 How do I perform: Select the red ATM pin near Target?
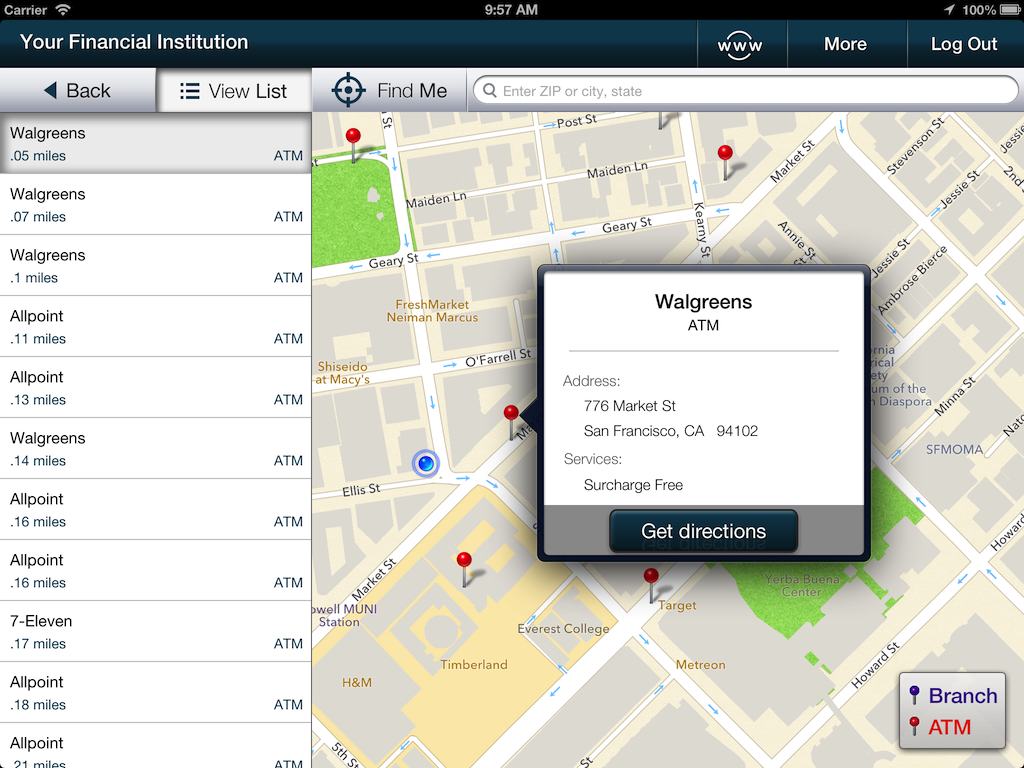click(651, 574)
